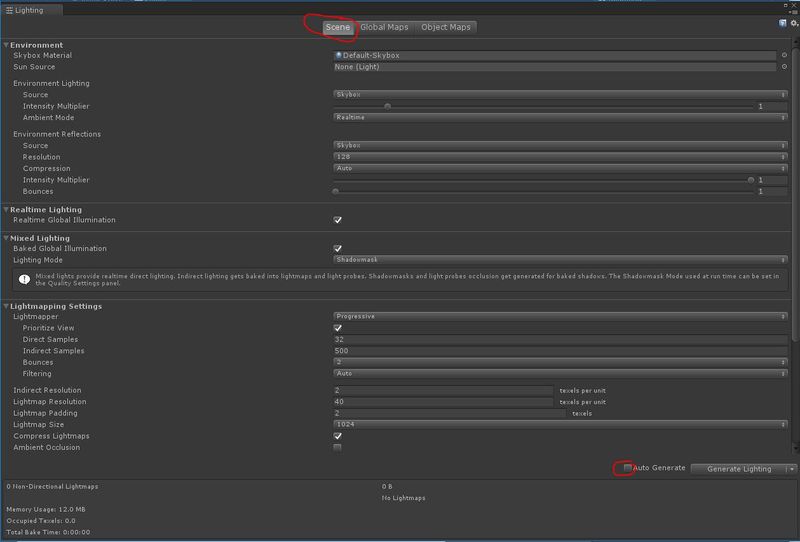
Task: Open the Lighting settings gear menu
Action: (794, 23)
